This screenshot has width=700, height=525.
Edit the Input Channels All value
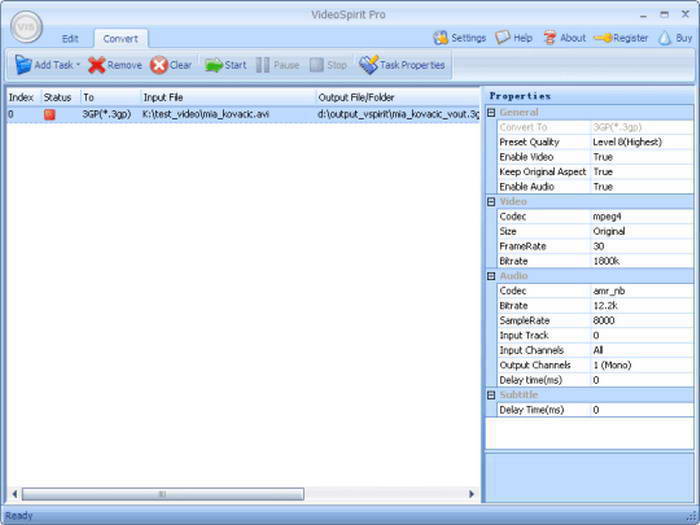pos(642,350)
